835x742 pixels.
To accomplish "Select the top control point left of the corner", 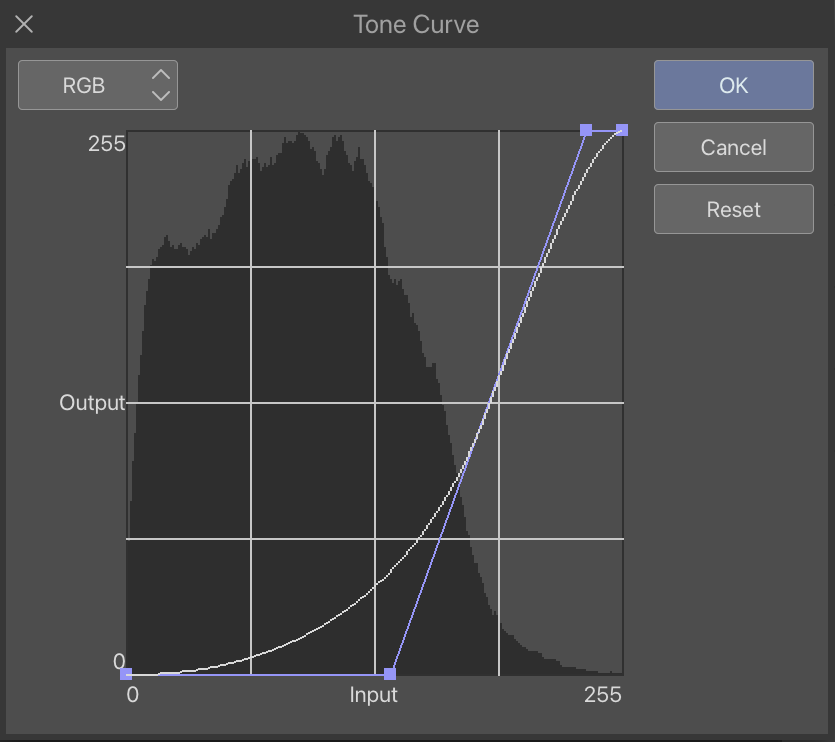I will (x=586, y=129).
